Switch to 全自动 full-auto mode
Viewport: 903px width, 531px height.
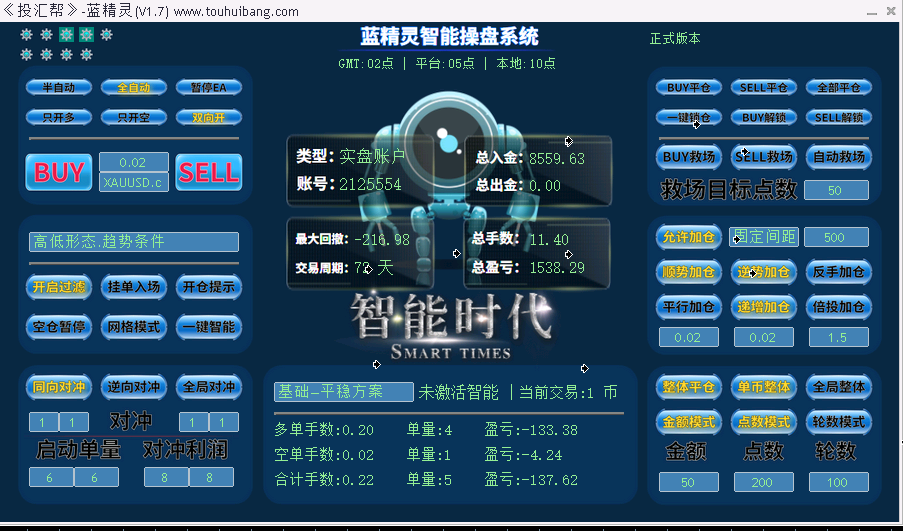click(x=134, y=88)
